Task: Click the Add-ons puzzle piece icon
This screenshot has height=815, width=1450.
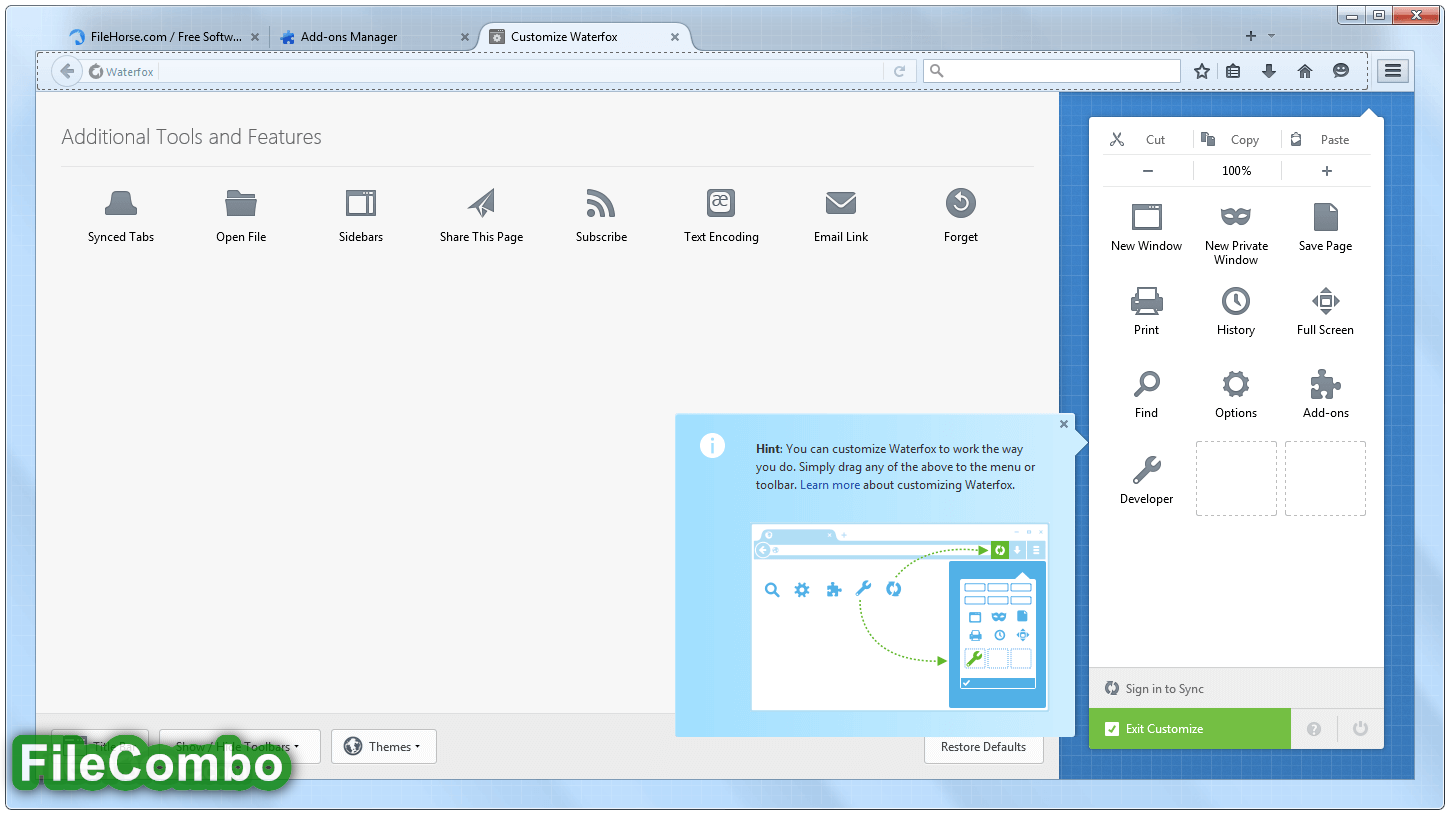Action: pyautogui.click(x=1325, y=384)
